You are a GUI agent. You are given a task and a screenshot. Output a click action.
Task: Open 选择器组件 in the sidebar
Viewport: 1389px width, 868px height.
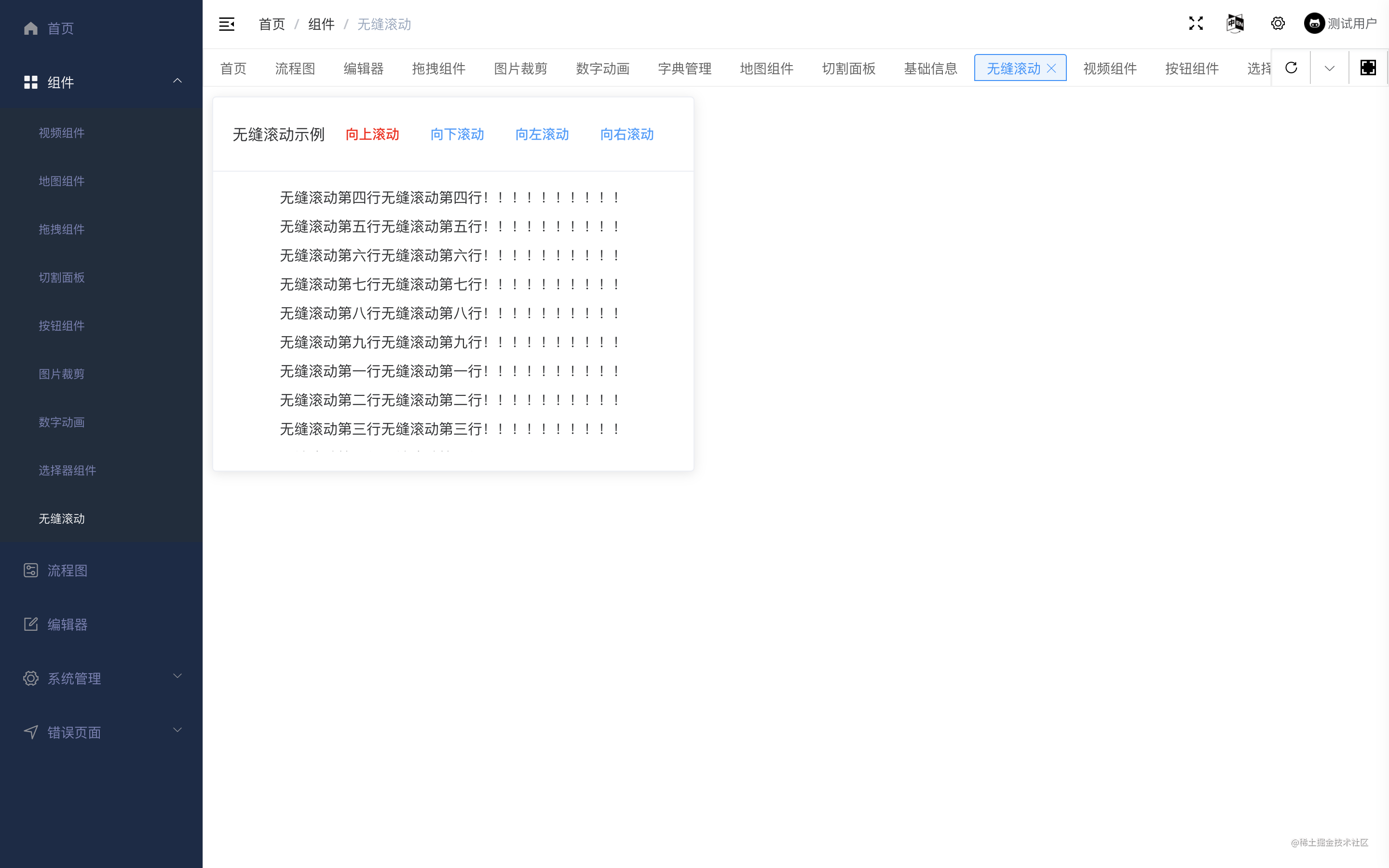pyautogui.click(x=67, y=470)
